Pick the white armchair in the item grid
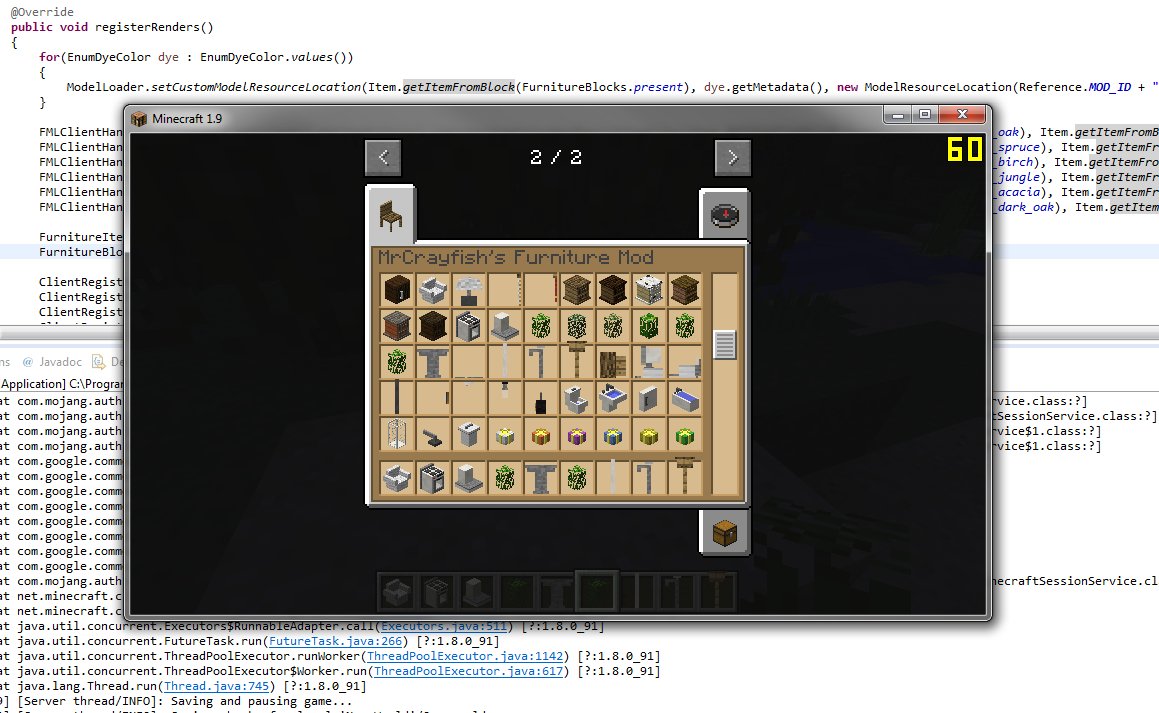This screenshot has width=1159, height=713. (x=432, y=290)
